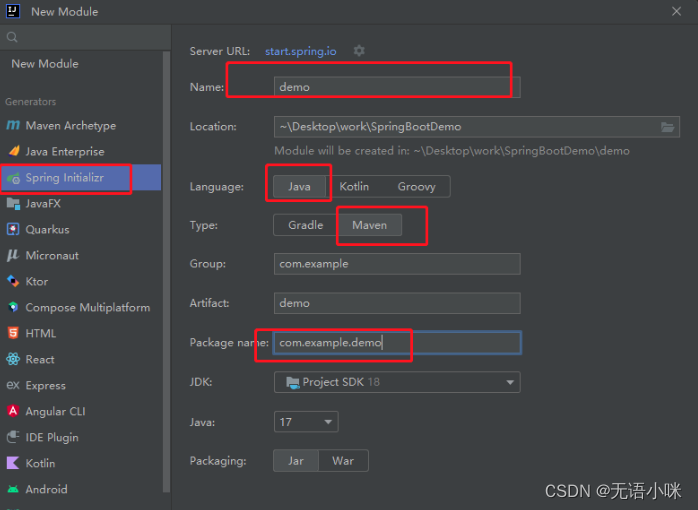
Task: Browse for location with folder icon
Action: 667,127
